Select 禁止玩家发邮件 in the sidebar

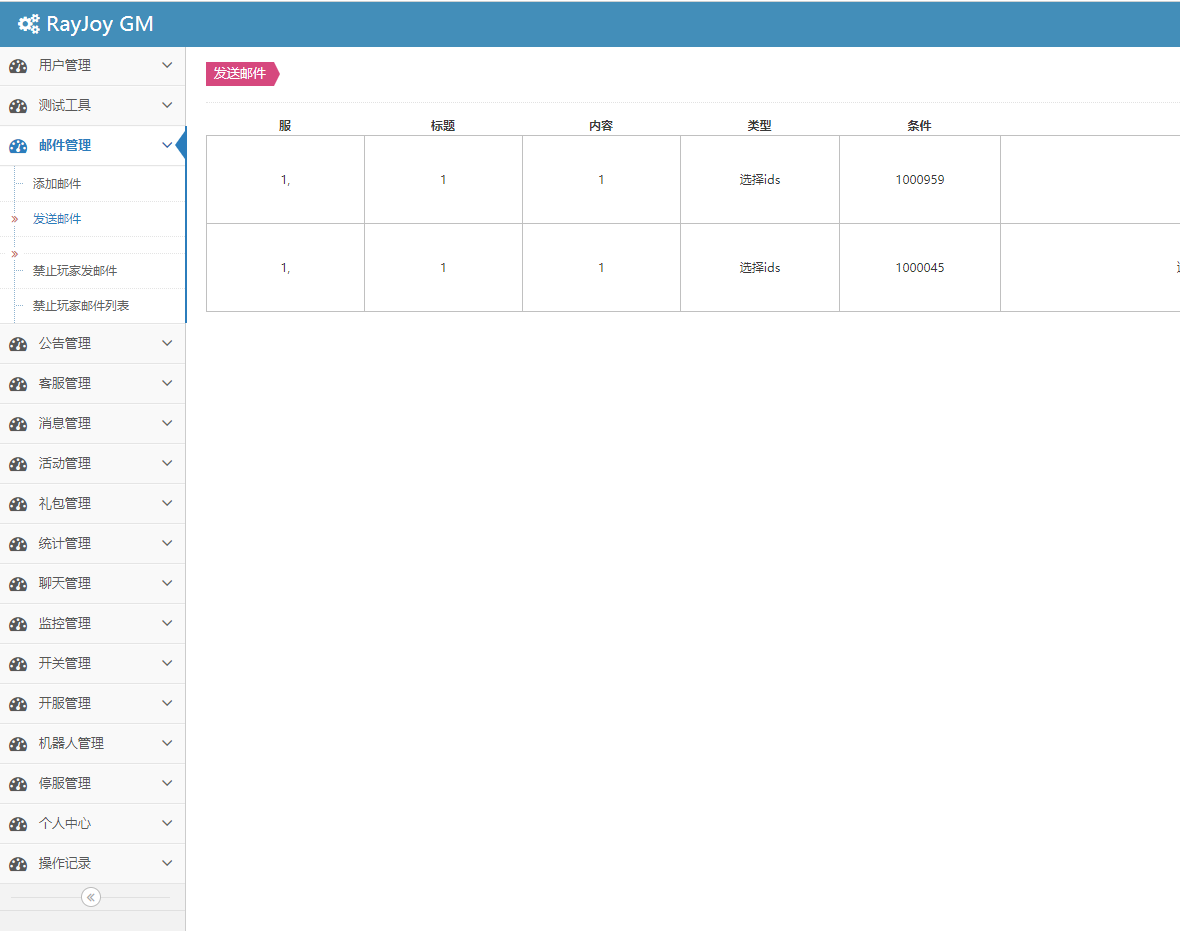75,271
